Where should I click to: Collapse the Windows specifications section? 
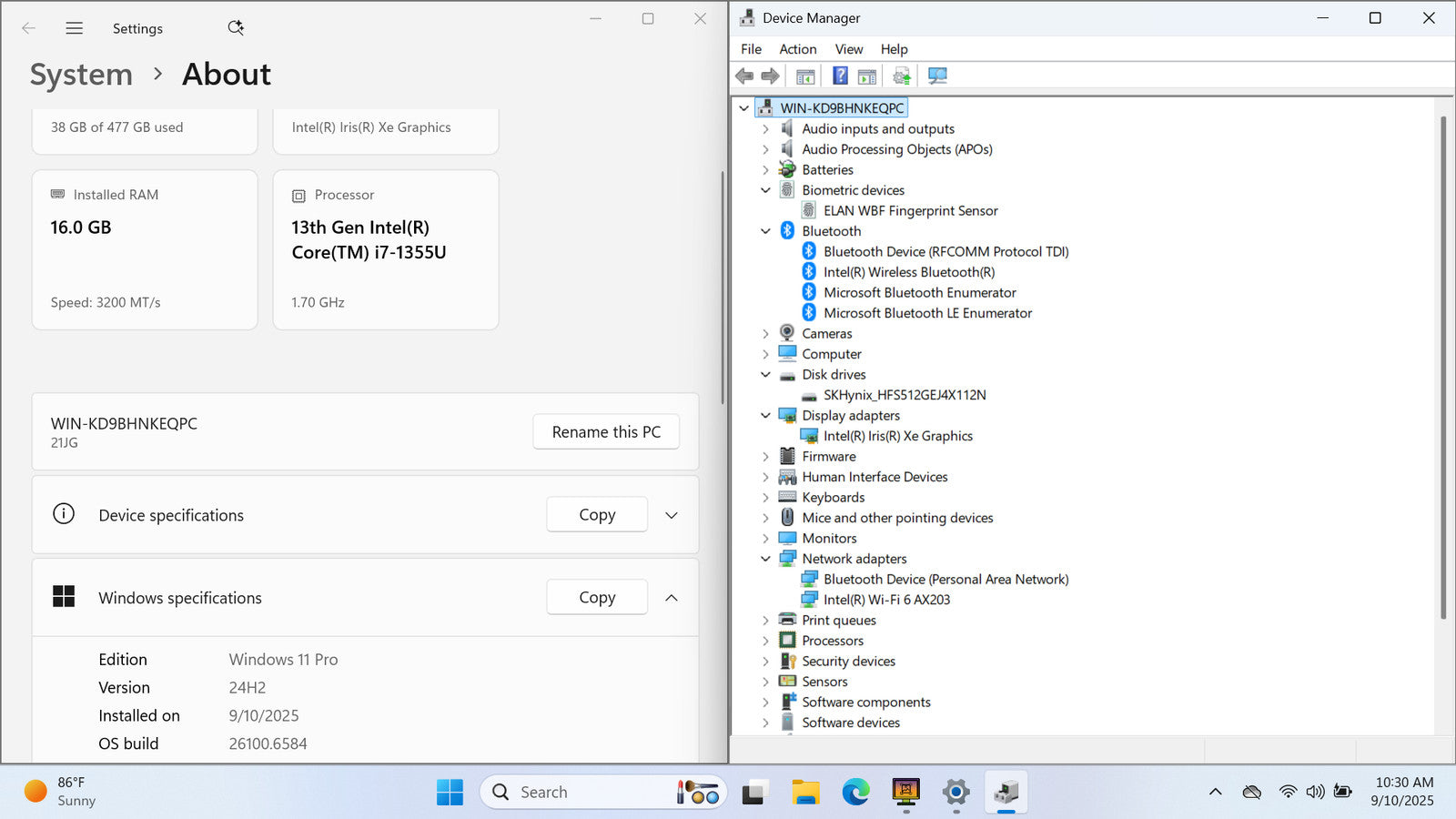tap(672, 598)
